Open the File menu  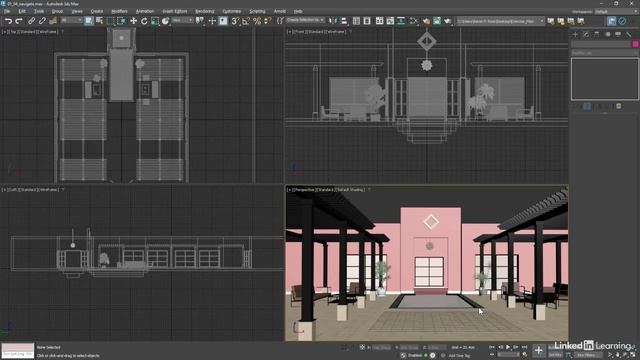tap(7, 11)
